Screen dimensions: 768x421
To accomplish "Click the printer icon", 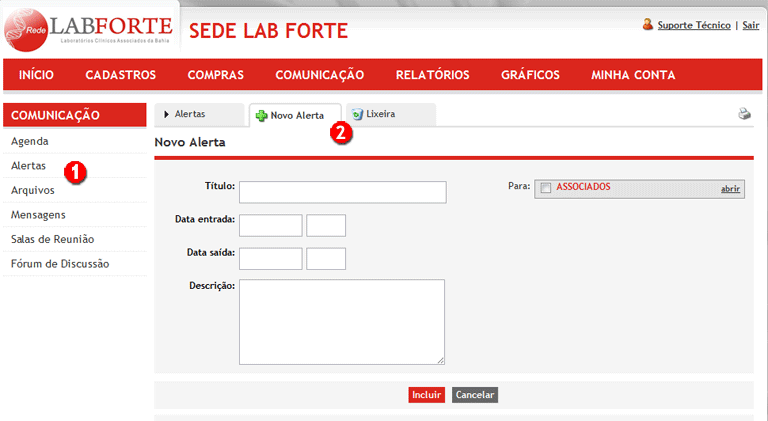I will tap(744, 114).
